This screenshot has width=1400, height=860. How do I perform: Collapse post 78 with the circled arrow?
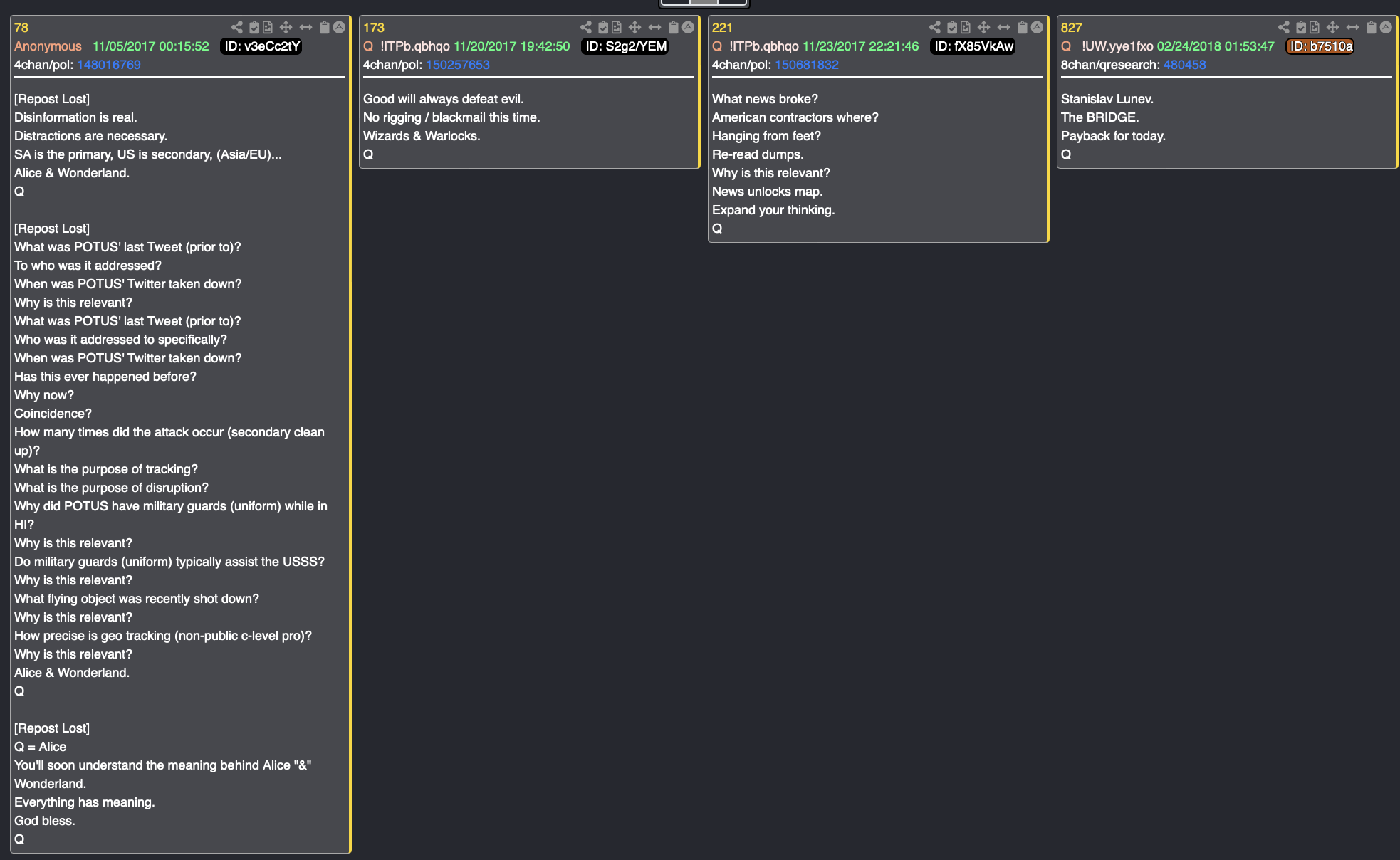pyautogui.click(x=340, y=28)
